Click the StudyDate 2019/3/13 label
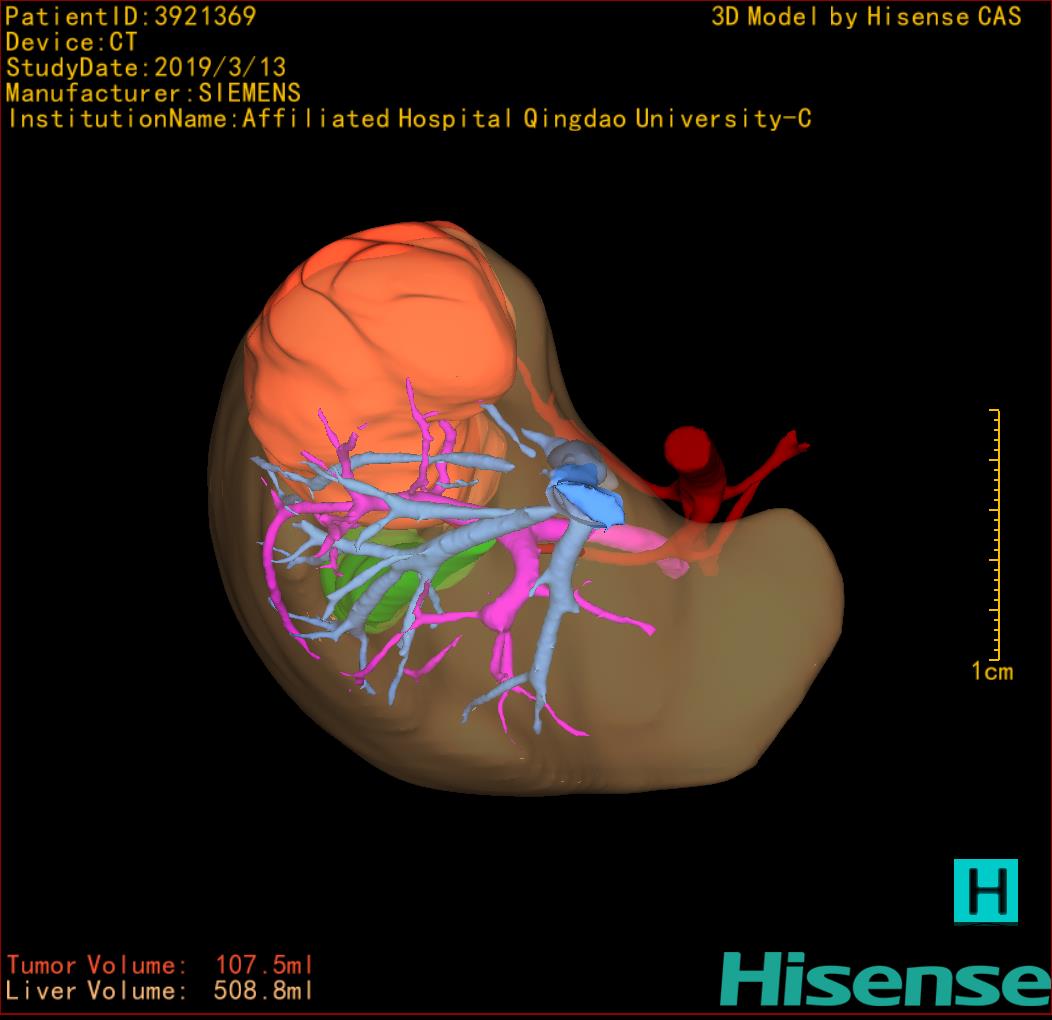Image resolution: width=1052 pixels, height=1020 pixels. pos(146,68)
